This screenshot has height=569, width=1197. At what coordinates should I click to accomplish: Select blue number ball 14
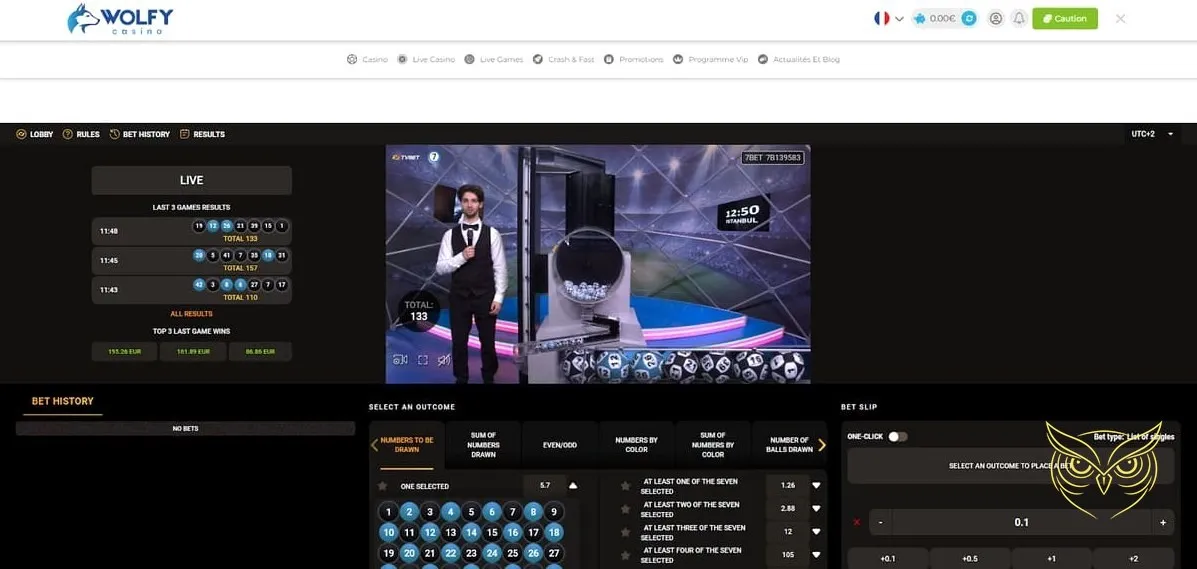[x=471, y=533]
